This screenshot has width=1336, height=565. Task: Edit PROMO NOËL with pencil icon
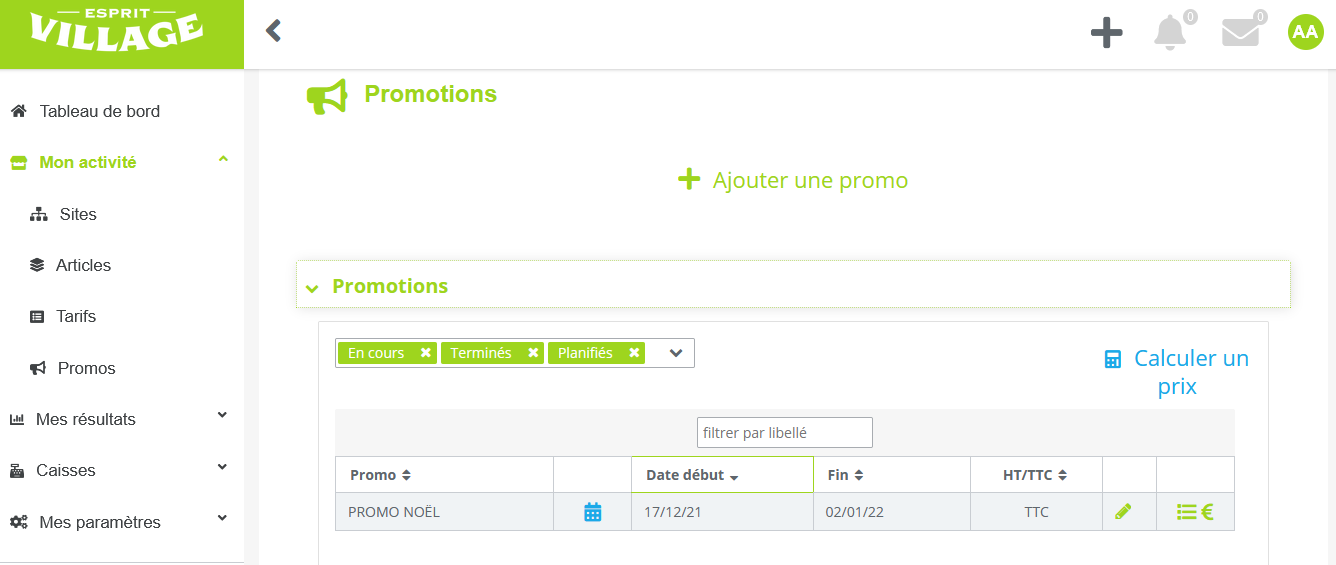click(1123, 512)
